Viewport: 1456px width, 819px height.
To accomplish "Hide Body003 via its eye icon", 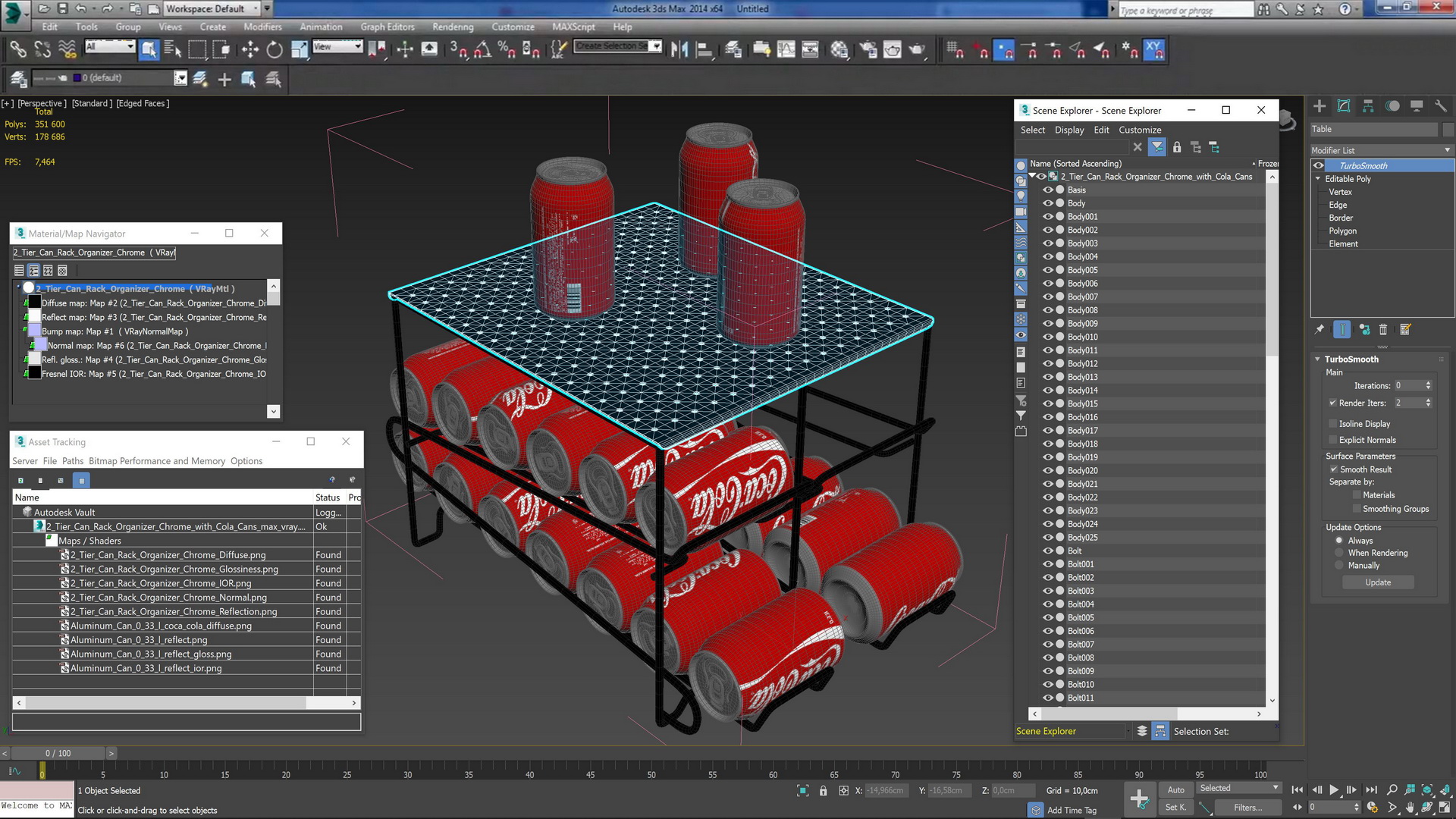I will (x=1047, y=243).
